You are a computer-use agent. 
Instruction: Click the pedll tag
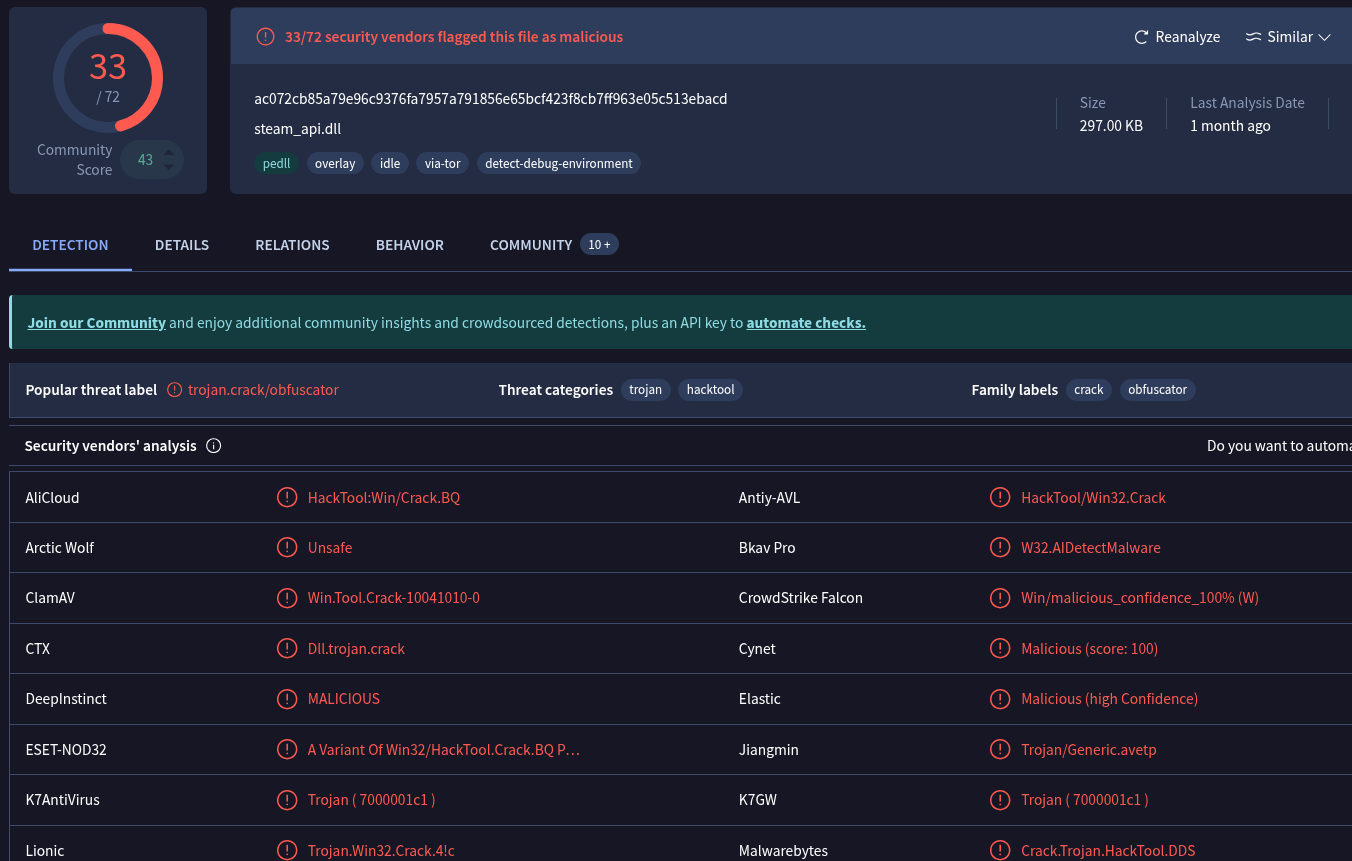pos(277,163)
